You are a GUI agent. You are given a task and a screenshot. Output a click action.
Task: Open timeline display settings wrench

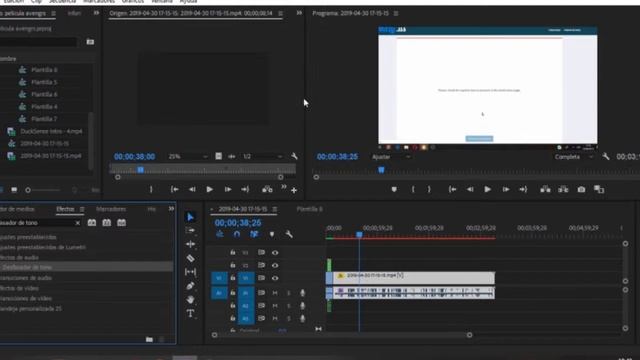point(289,234)
